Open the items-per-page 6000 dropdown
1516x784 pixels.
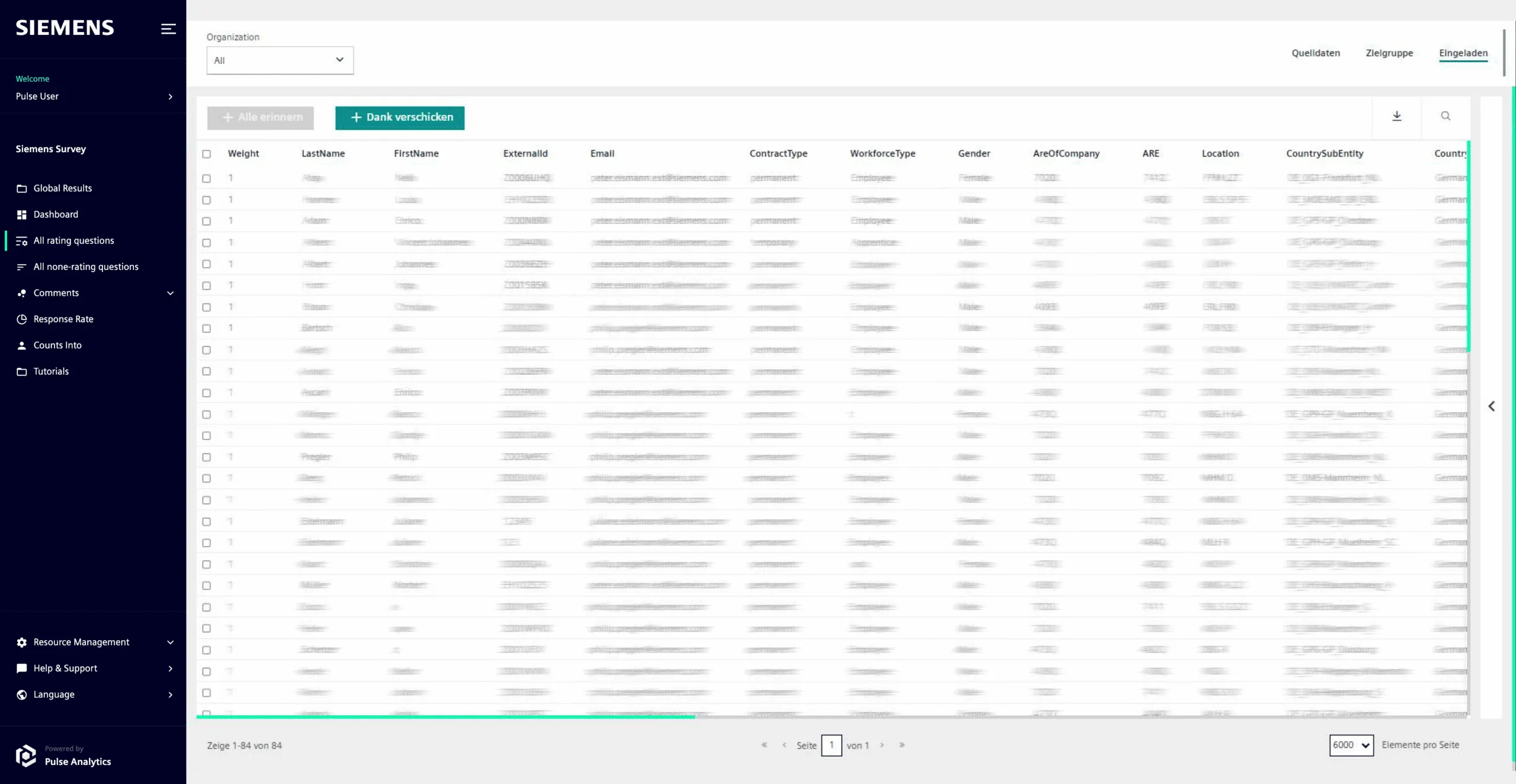(1351, 745)
